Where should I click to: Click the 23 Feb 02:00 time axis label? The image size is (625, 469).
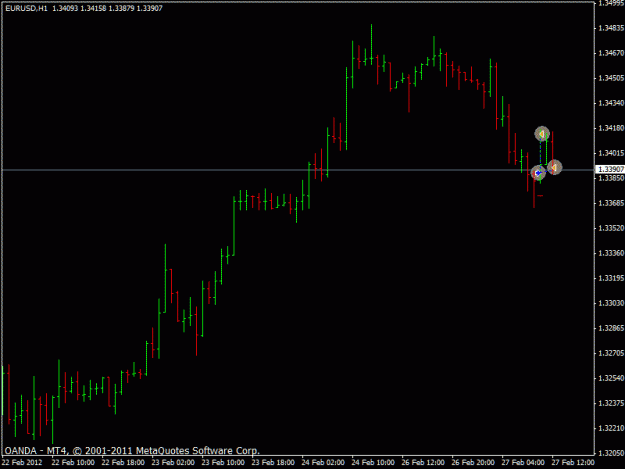(x=173, y=463)
